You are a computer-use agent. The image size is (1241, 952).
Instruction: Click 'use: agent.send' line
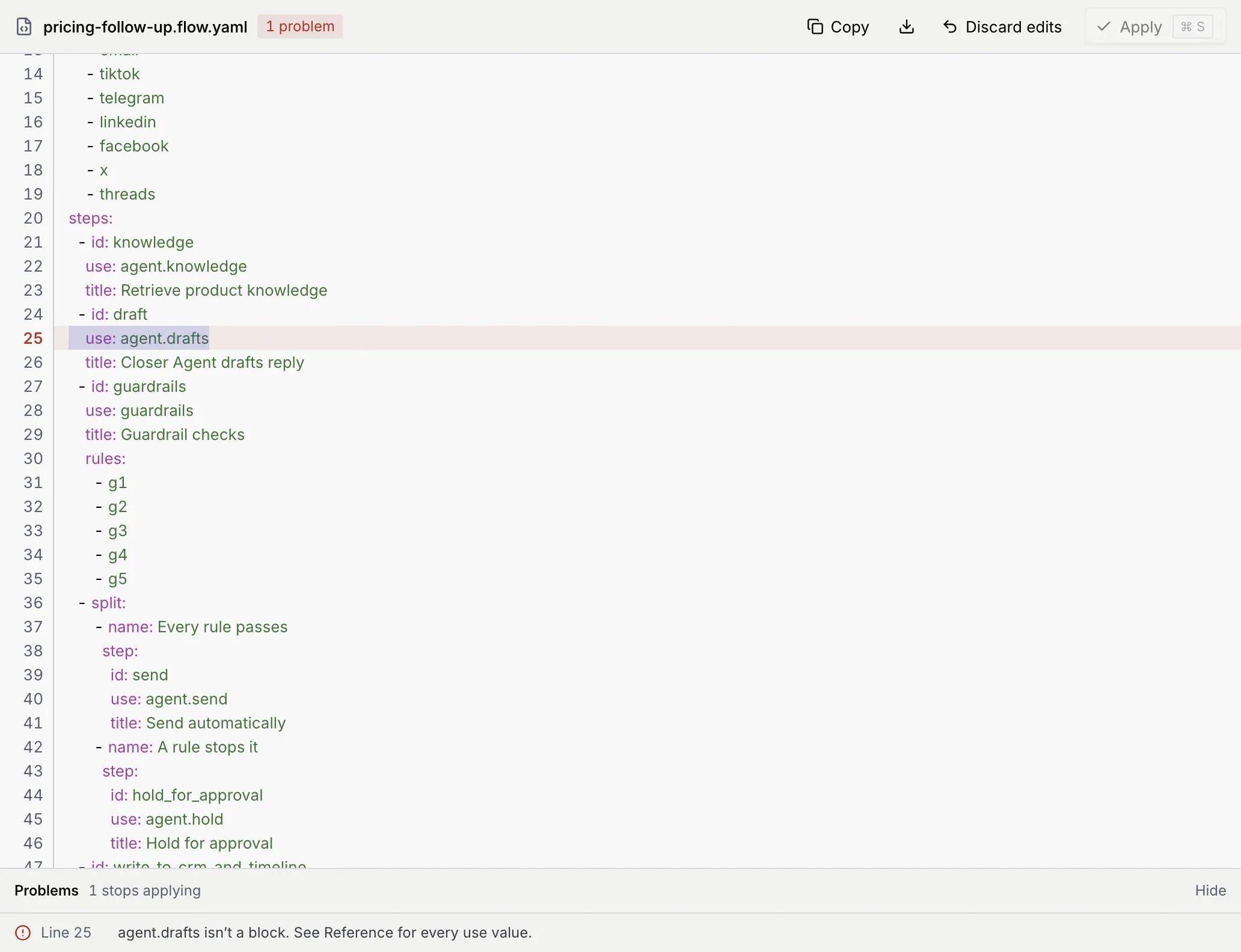pos(169,699)
